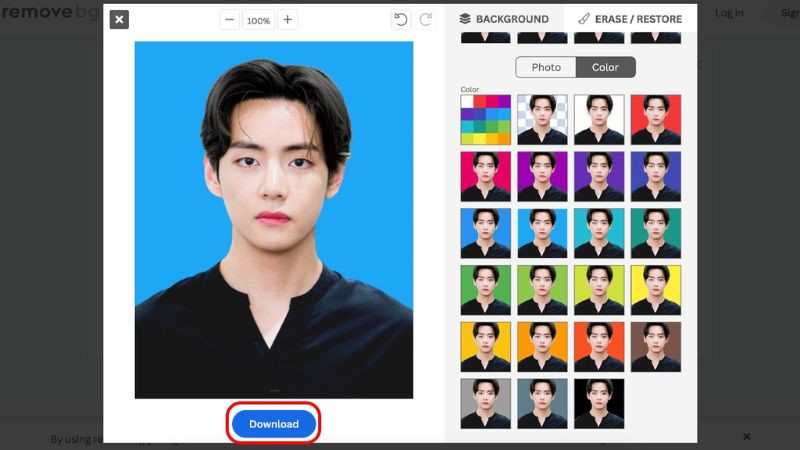Open the ERASE / RESTORE tab
The width and height of the screenshot is (800, 450).
pos(630,19)
